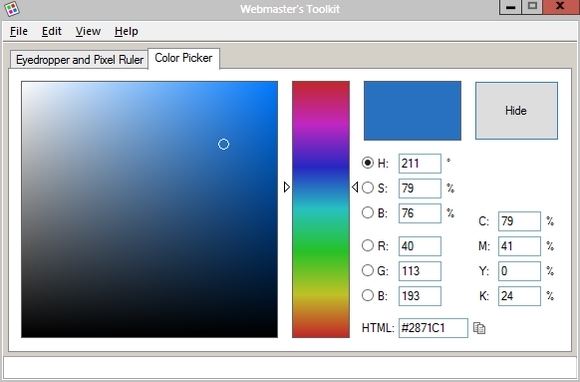580x382 pixels.
Task: Click the left hue slider arrow marker
Action: point(287,187)
